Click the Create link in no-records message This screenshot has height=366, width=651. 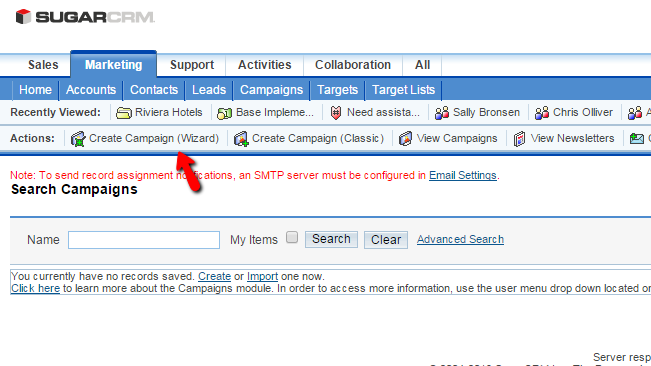tap(214, 276)
